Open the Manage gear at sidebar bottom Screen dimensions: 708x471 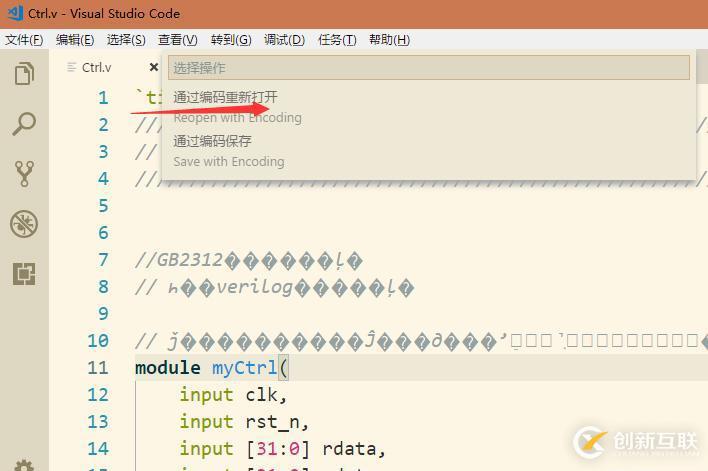tap(24, 465)
